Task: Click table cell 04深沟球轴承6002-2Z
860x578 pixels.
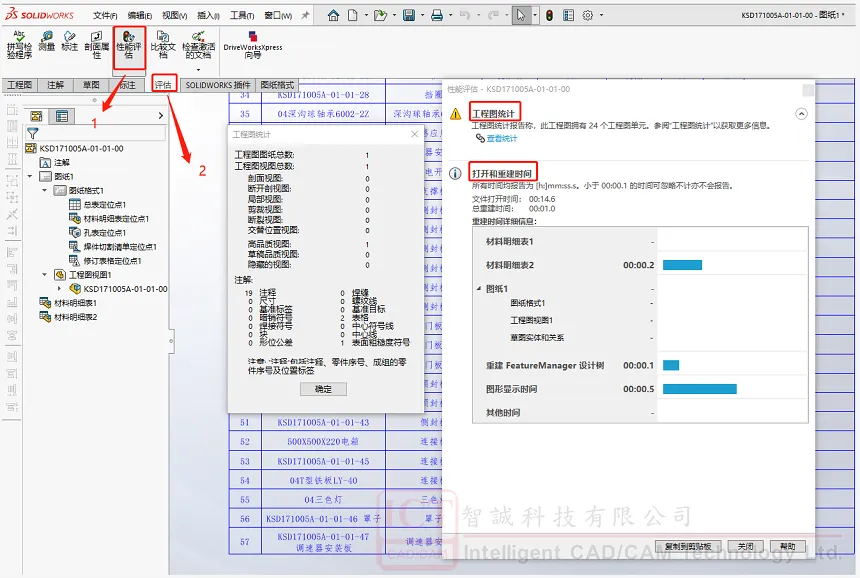Action: click(x=324, y=114)
